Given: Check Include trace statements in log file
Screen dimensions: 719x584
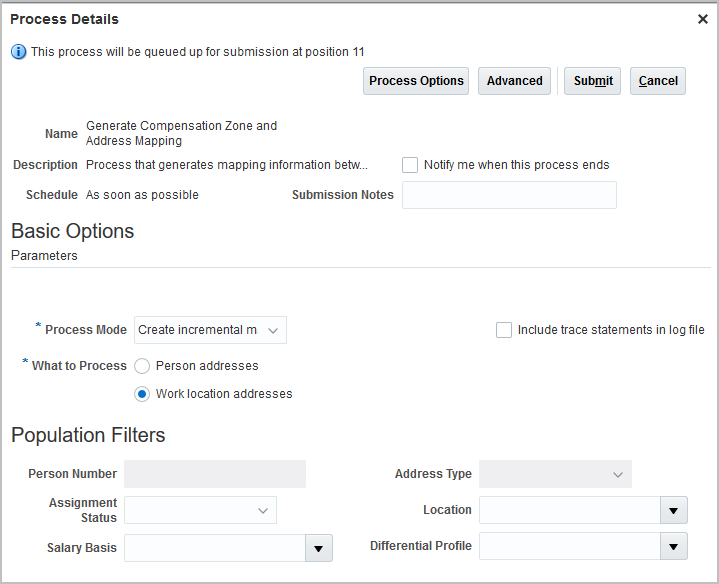Looking at the screenshot, I should click(x=504, y=330).
